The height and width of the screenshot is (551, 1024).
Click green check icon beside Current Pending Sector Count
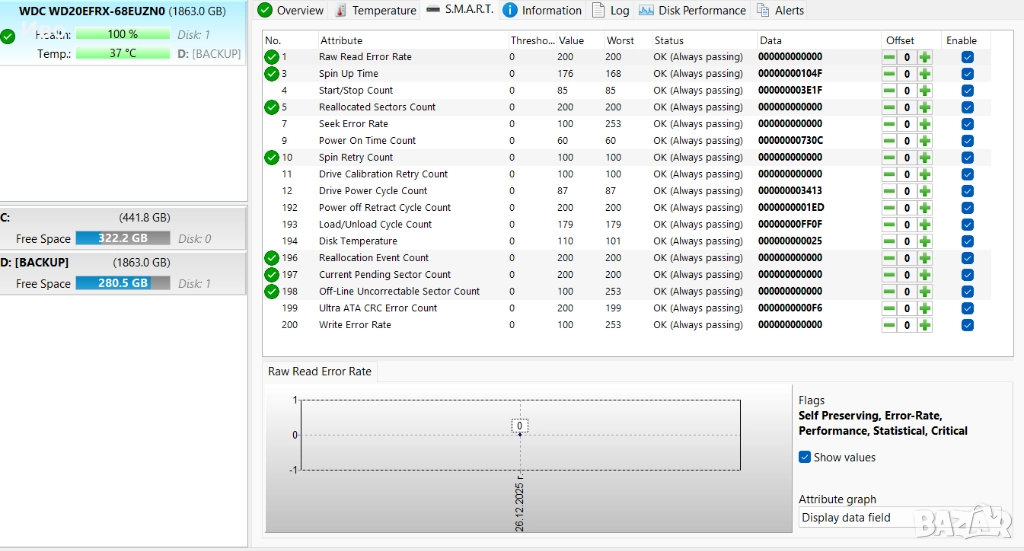tap(271, 275)
